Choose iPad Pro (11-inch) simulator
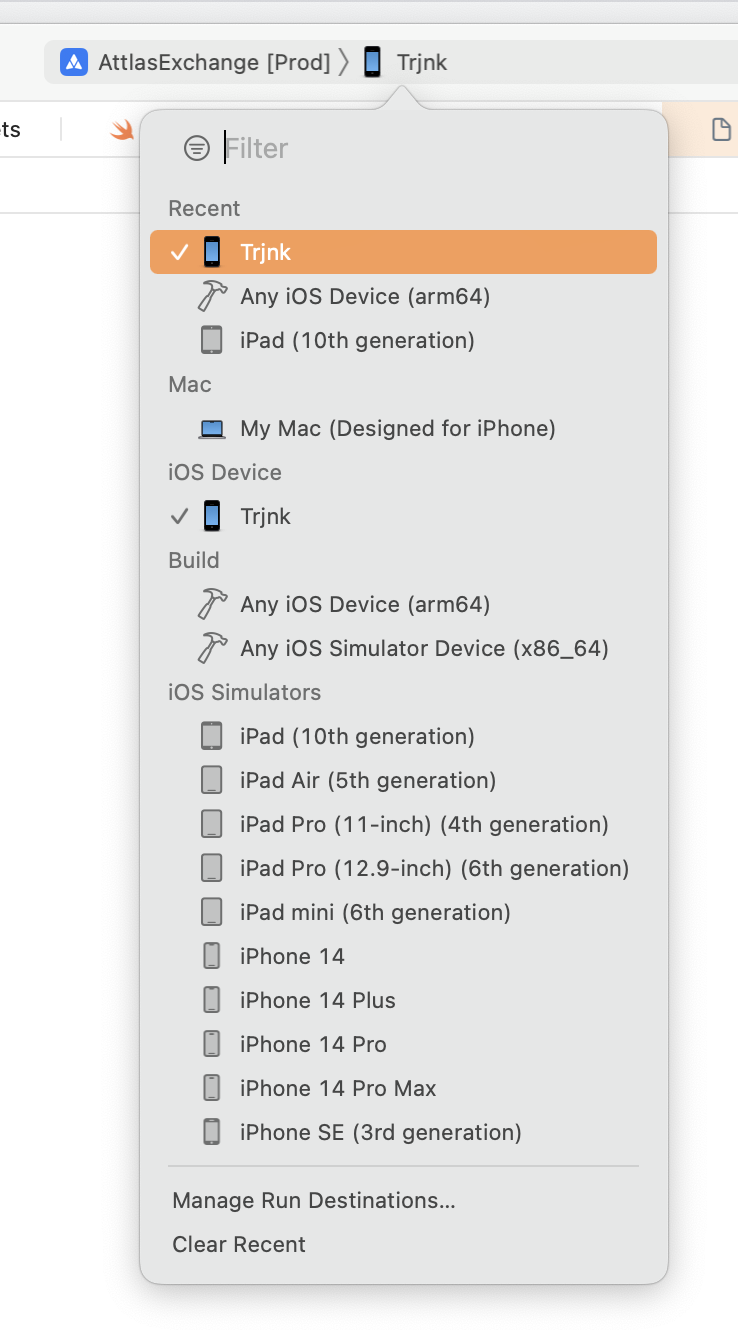 click(424, 824)
